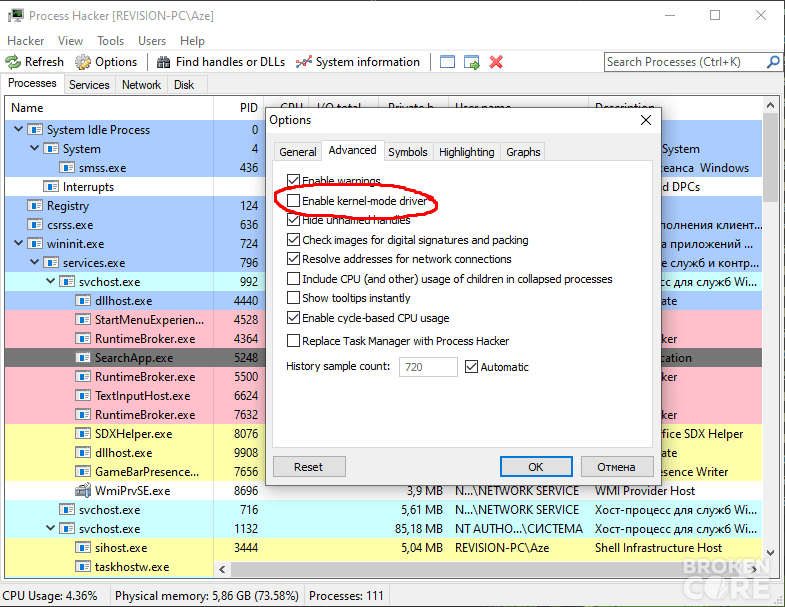This screenshot has height=607, width=785.
Task: Open System information graph icon
Action: coord(303,62)
